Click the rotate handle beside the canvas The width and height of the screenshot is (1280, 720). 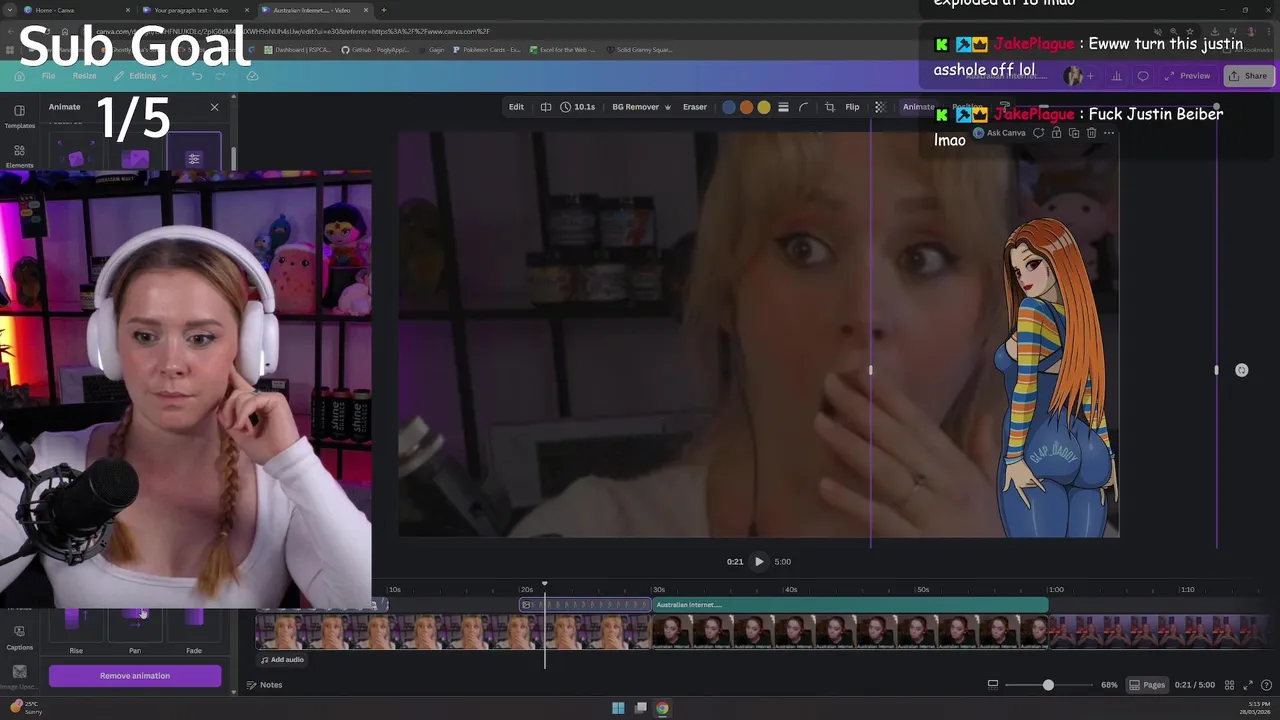(x=1241, y=370)
